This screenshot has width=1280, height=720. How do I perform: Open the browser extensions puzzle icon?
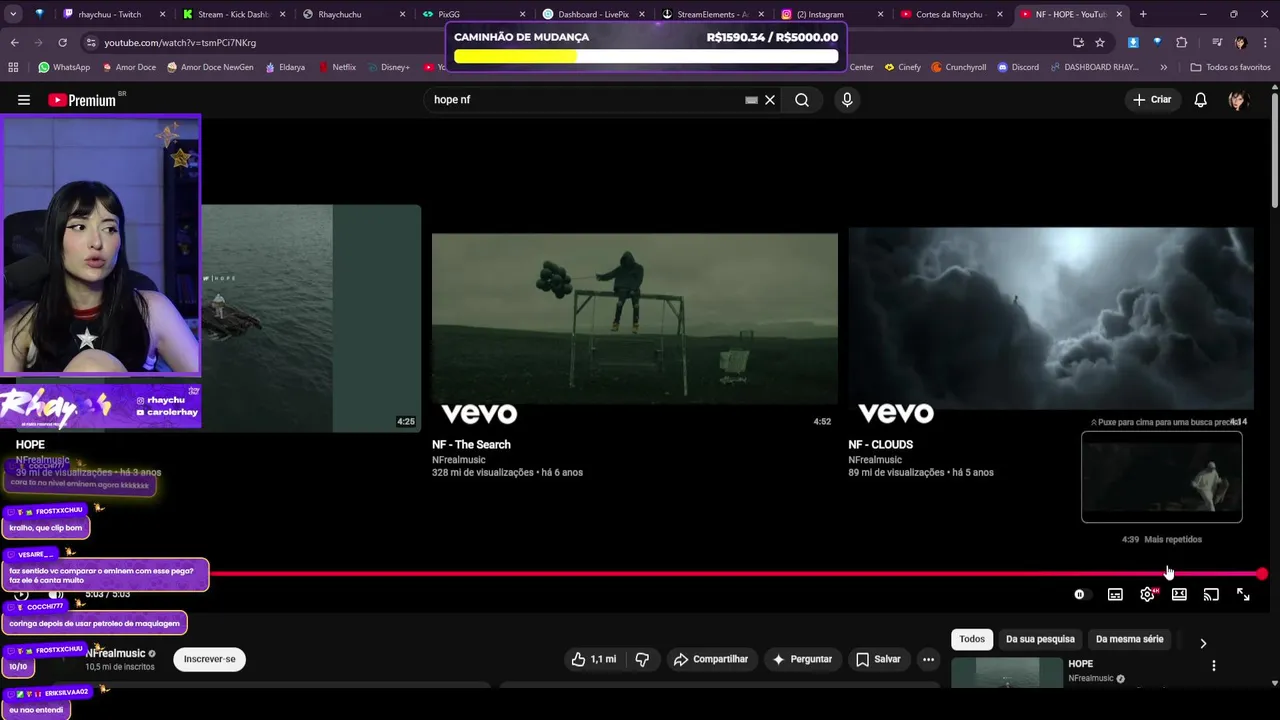[x=1182, y=43]
